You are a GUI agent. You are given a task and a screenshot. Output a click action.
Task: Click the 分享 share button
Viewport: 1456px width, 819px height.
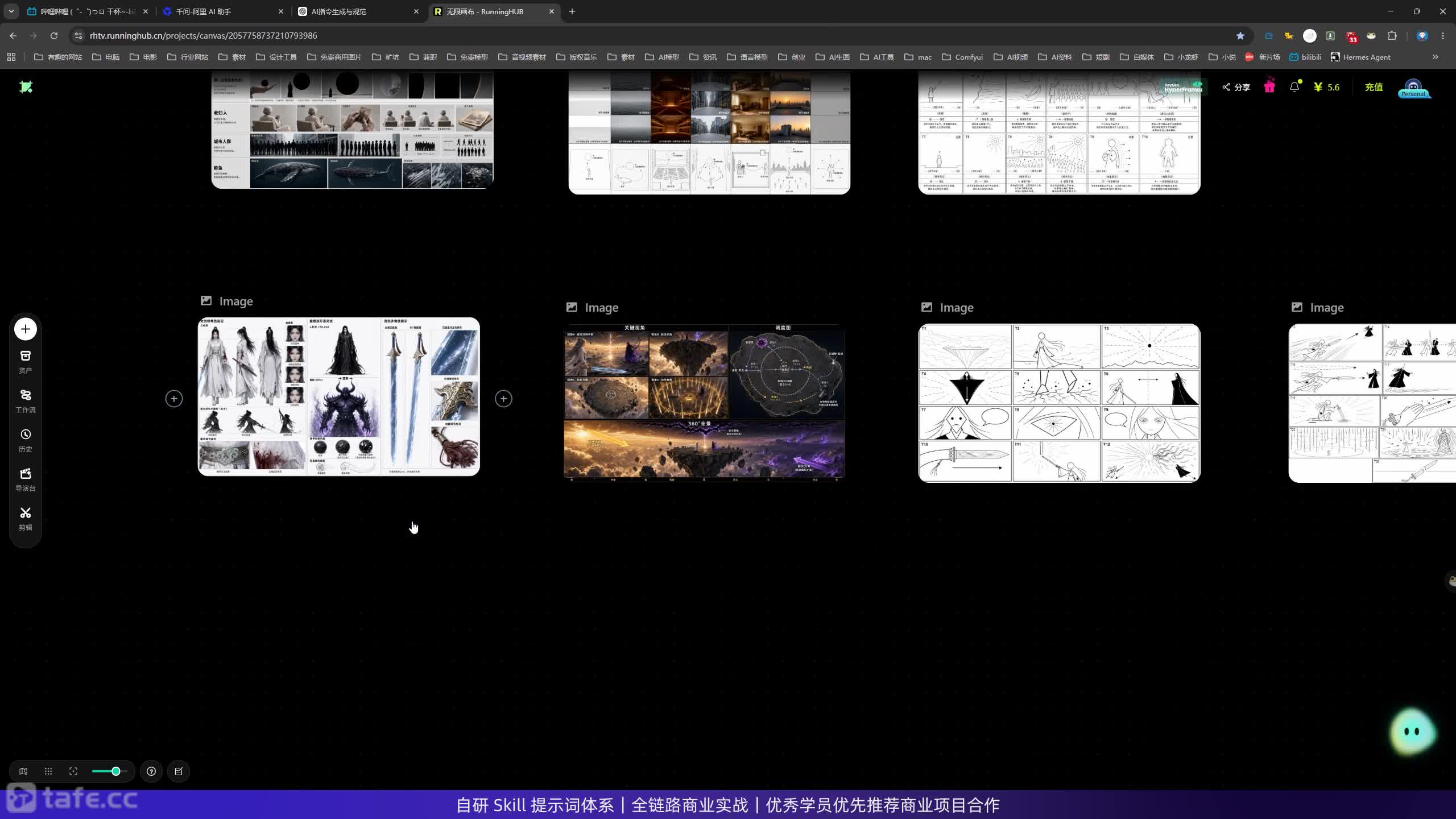click(1236, 87)
